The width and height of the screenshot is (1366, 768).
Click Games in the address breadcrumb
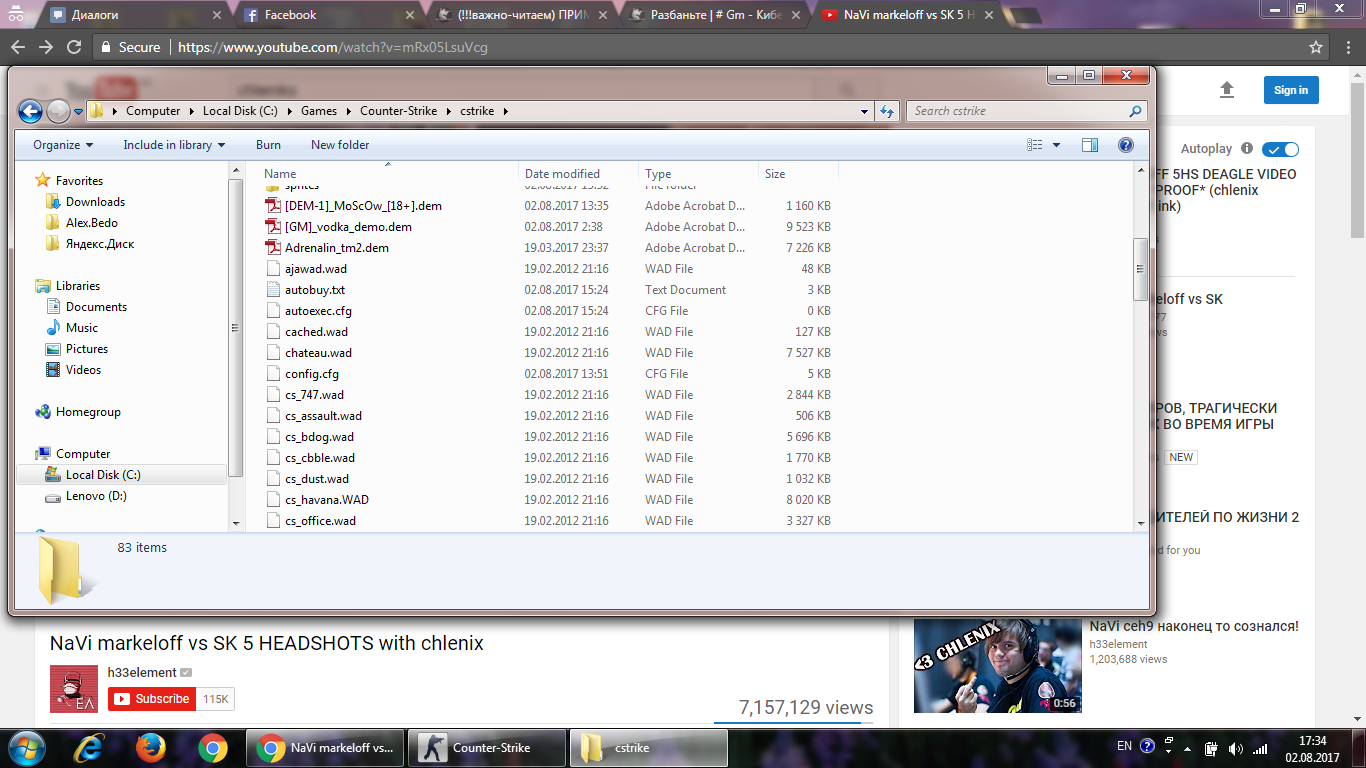(320, 111)
